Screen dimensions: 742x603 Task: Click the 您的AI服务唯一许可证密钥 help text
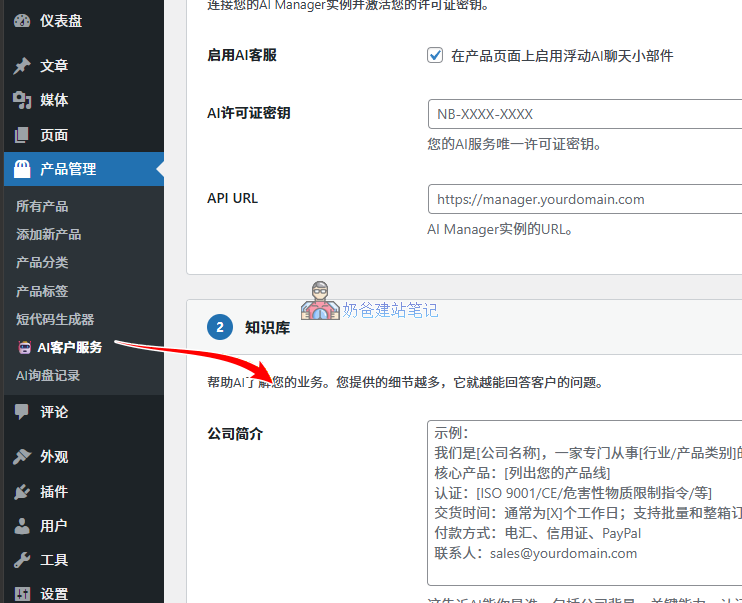tap(514, 144)
